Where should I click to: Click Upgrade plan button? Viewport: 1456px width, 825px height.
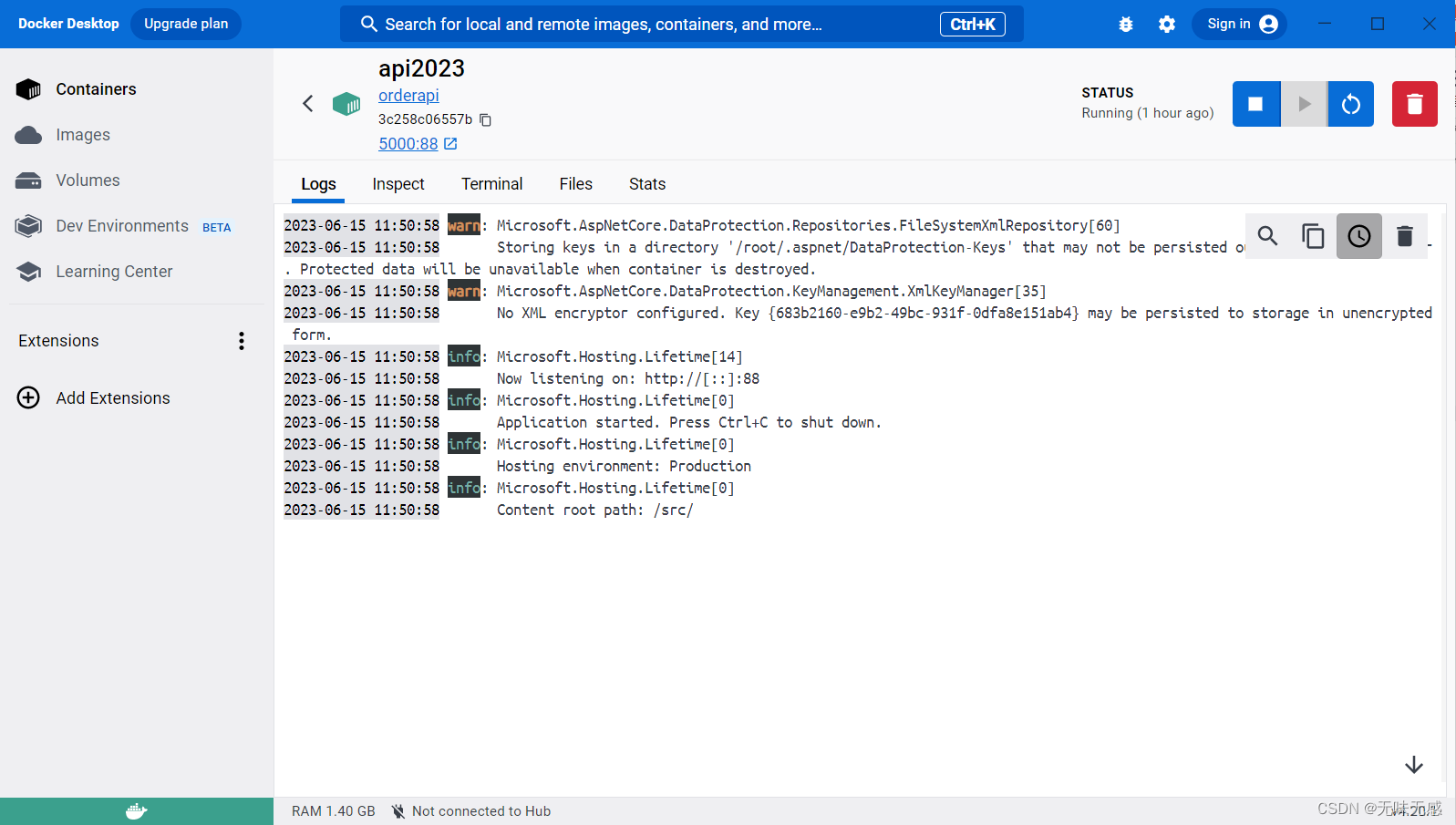coord(186,24)
